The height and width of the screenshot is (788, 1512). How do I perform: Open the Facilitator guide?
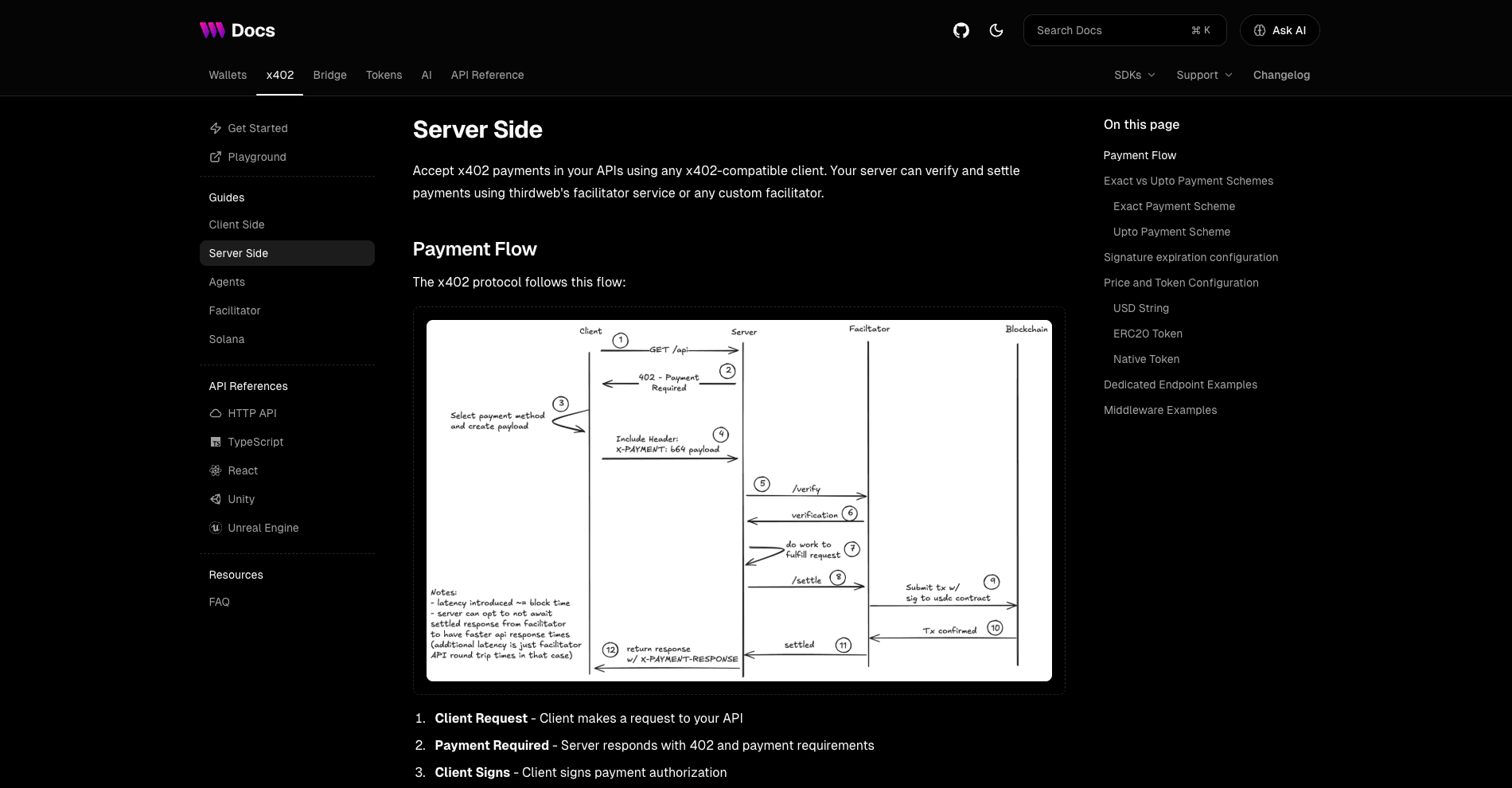(x=286, y=310)
